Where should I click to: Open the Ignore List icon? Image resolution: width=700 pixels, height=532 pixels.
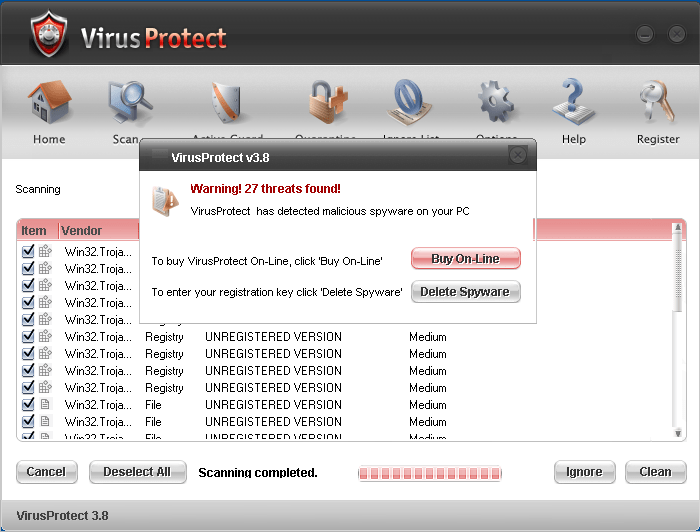tap(412, 104)
